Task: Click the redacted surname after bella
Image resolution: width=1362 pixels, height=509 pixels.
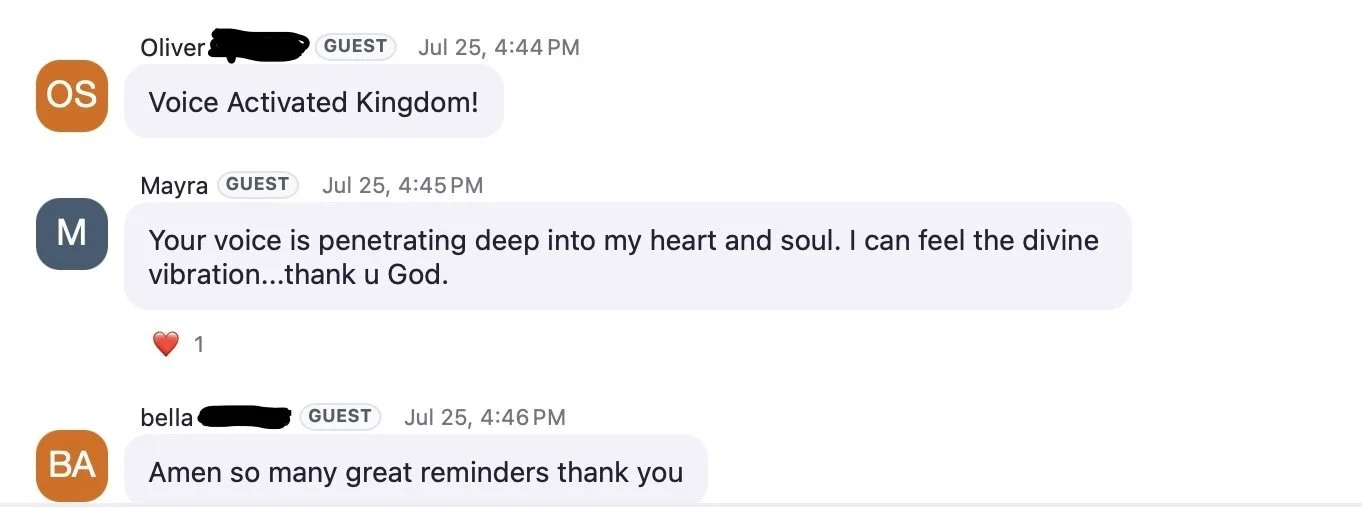Action: [x=245, y=417]
